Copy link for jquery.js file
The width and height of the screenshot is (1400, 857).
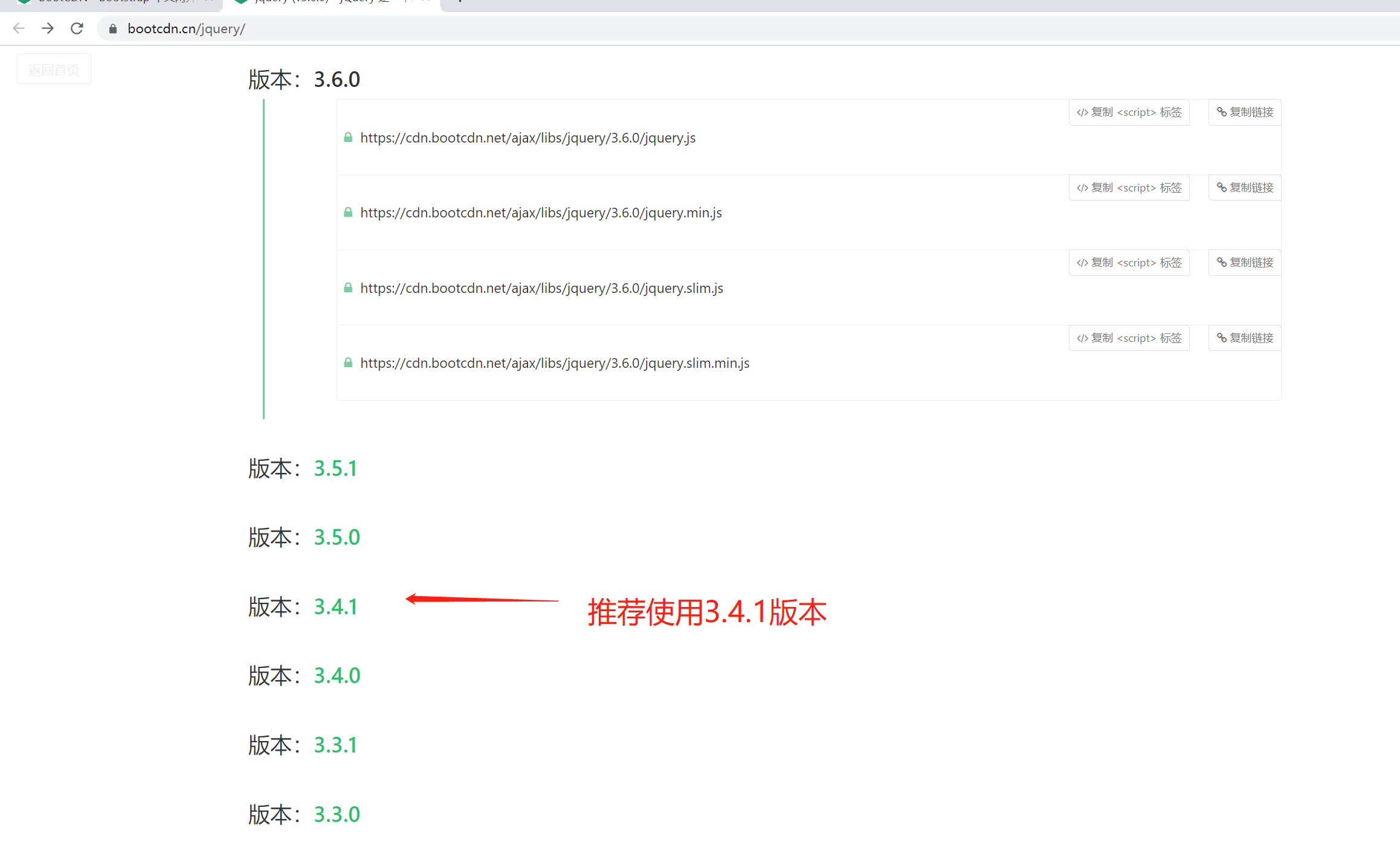tap(1245, 112)
